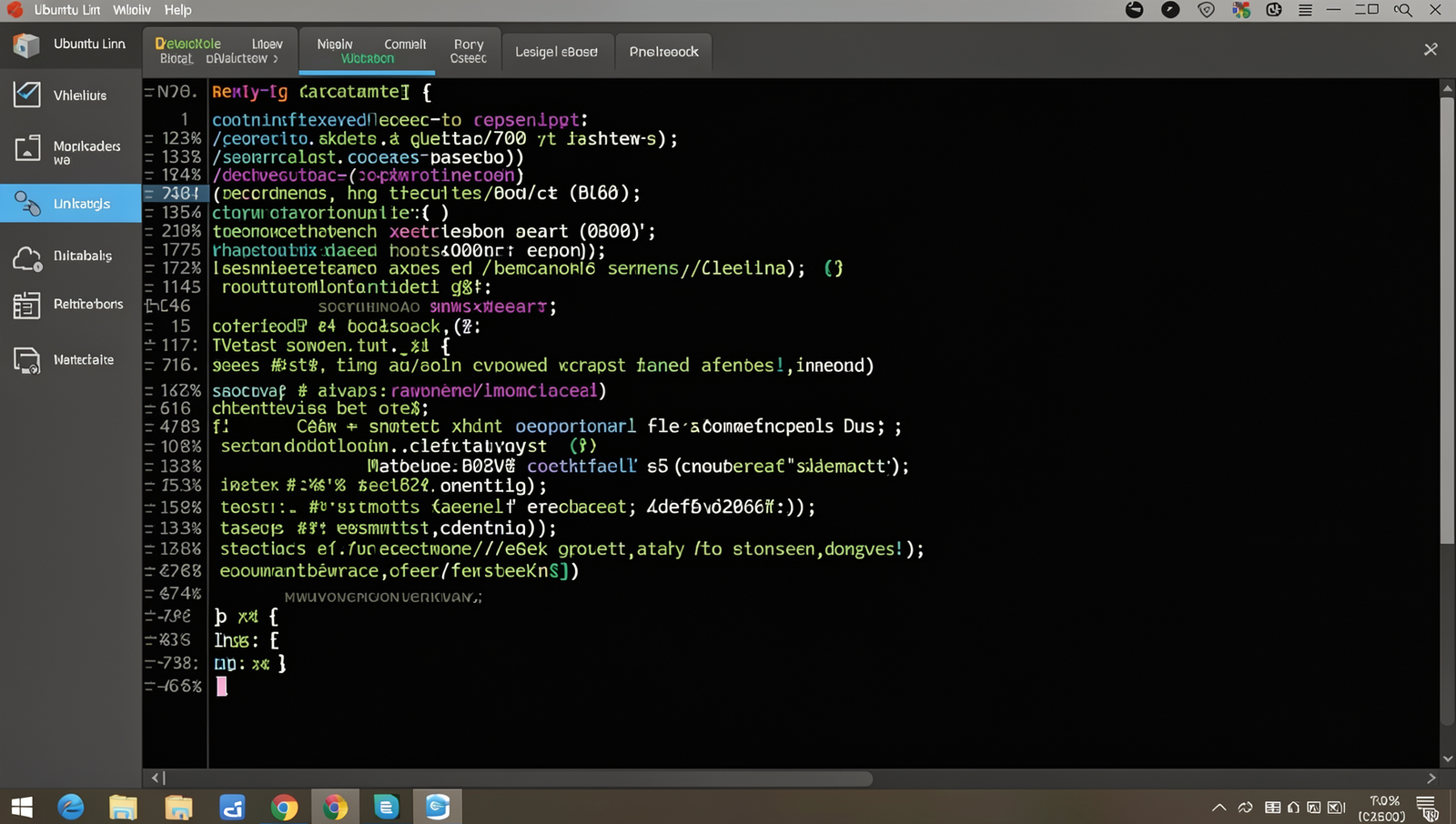This screenshot has height=824, width=1456.
Task: Toggle the fold marker beside line 159%
Action: coord(149,507)
